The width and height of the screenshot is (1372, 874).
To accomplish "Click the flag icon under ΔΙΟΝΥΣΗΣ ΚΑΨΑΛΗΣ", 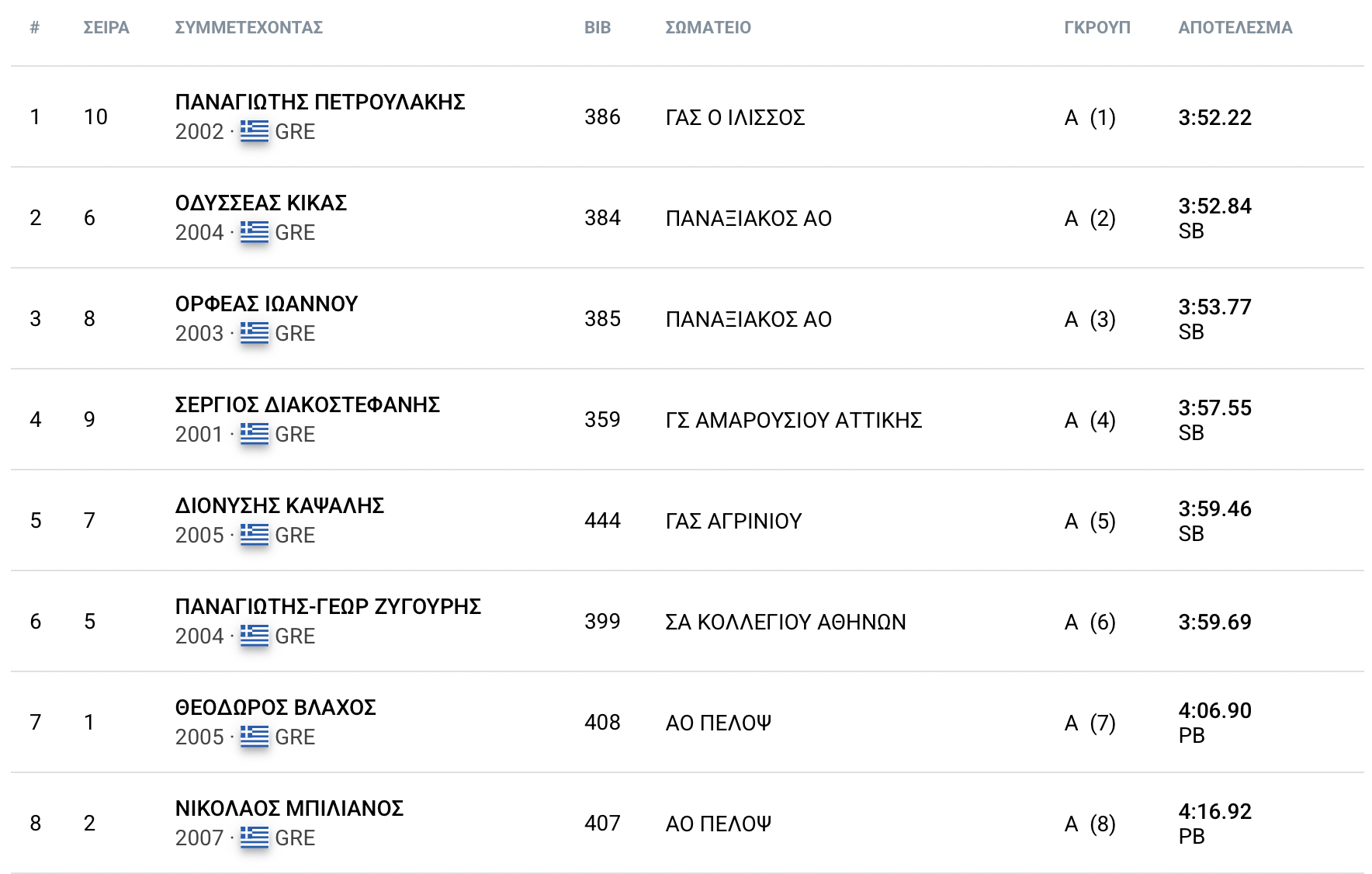I will click(x=254, y=535).
